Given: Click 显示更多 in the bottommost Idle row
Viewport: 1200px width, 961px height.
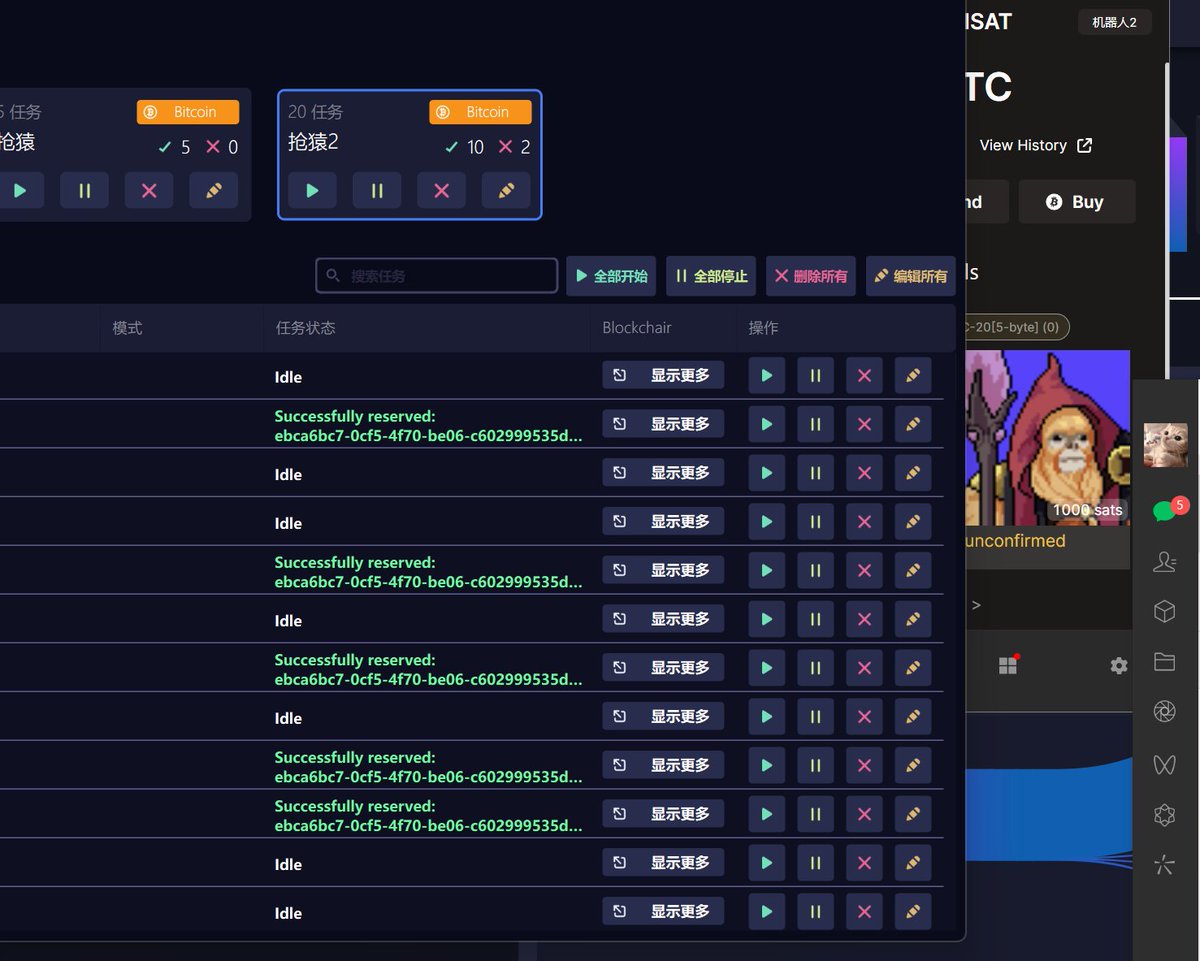Looking at the screenshot, I should pos(663,911).
